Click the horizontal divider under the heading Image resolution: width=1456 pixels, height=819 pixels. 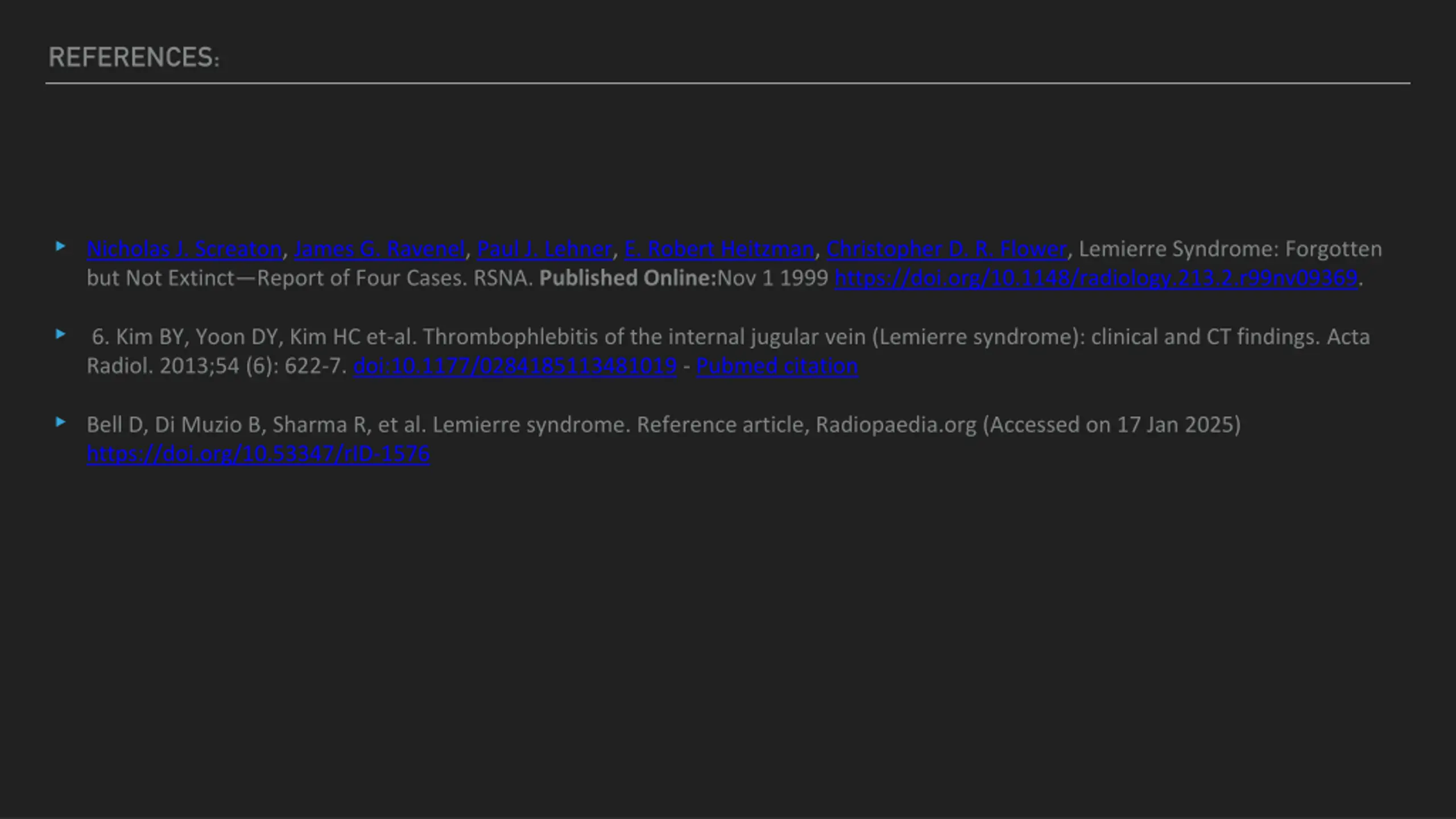(x=728, y=83)
